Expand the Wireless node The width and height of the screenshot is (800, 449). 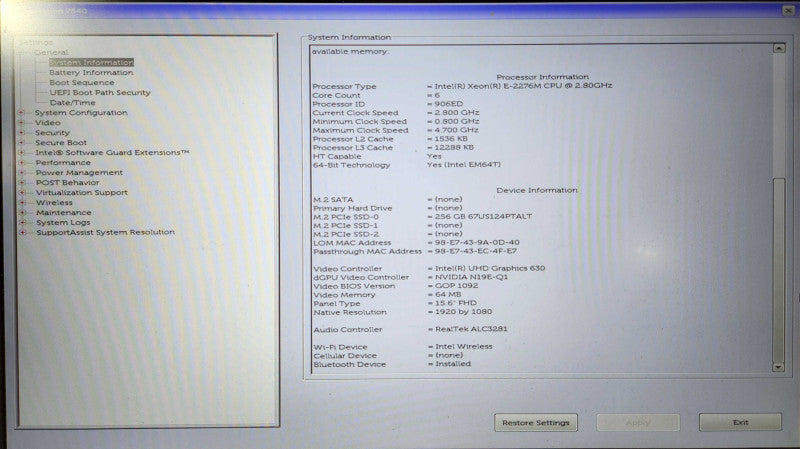22,203
